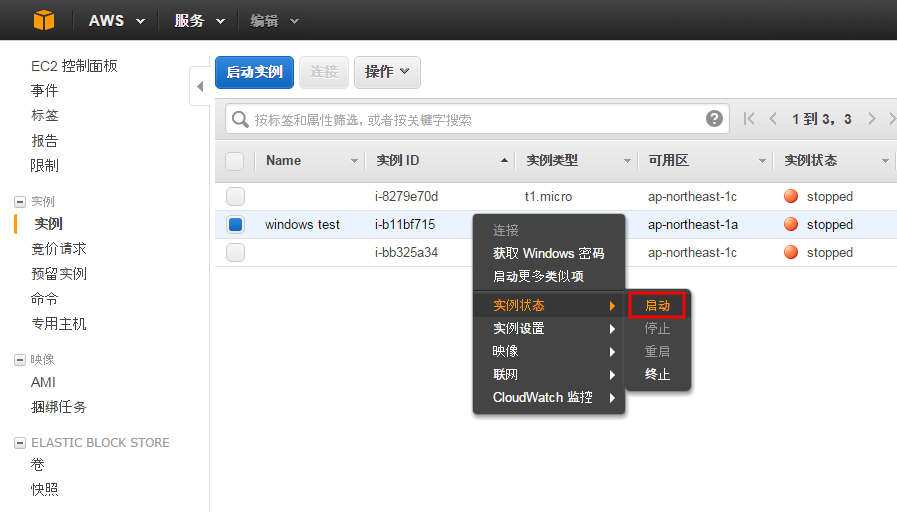The image size is (897, 512).
Task: Open 卷 in sidebar
Action: pos(38,465)
